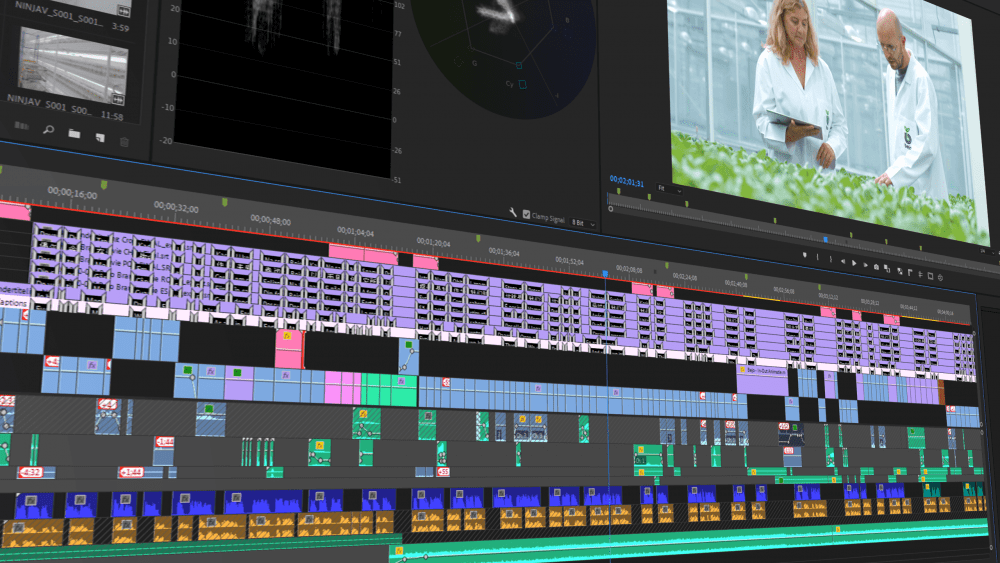Click the Clear trash icon in Project panel
The width and height of the screenshot is (1000, 563).
coord(124,142)
